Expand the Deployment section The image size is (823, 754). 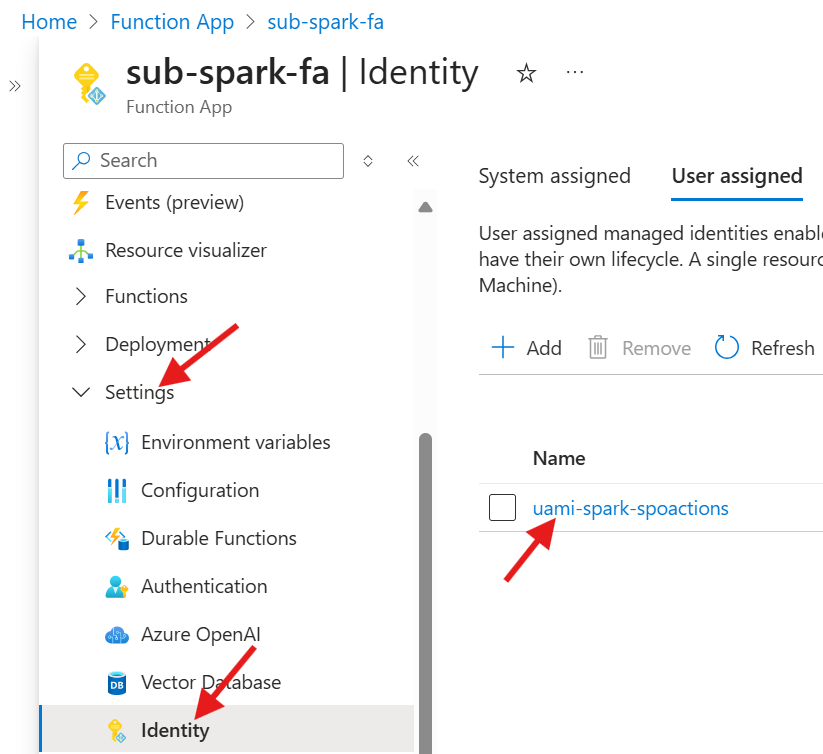pyautogui.click(x=81, y=345)
